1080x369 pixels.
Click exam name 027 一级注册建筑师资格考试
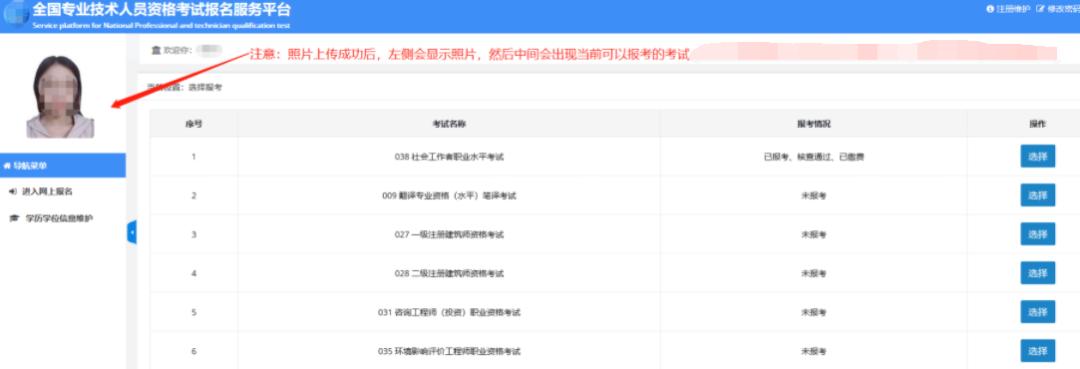tap(449, 235)
